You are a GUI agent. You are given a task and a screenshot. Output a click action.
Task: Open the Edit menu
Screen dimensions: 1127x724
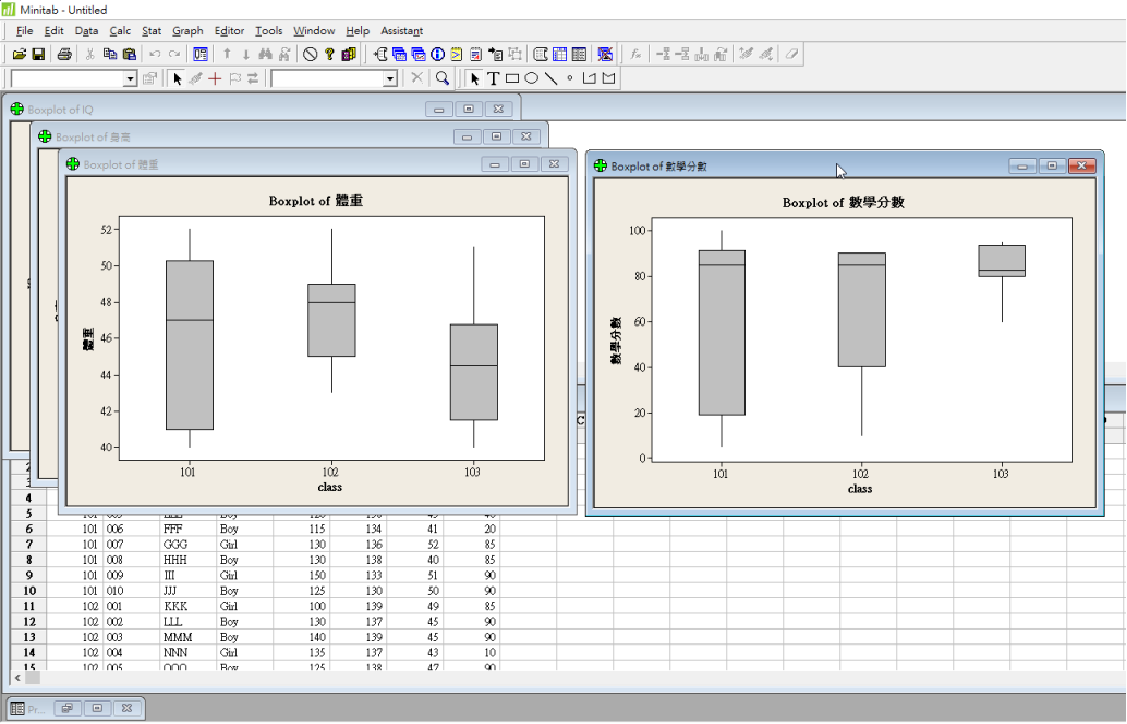[x=54, y=30]
